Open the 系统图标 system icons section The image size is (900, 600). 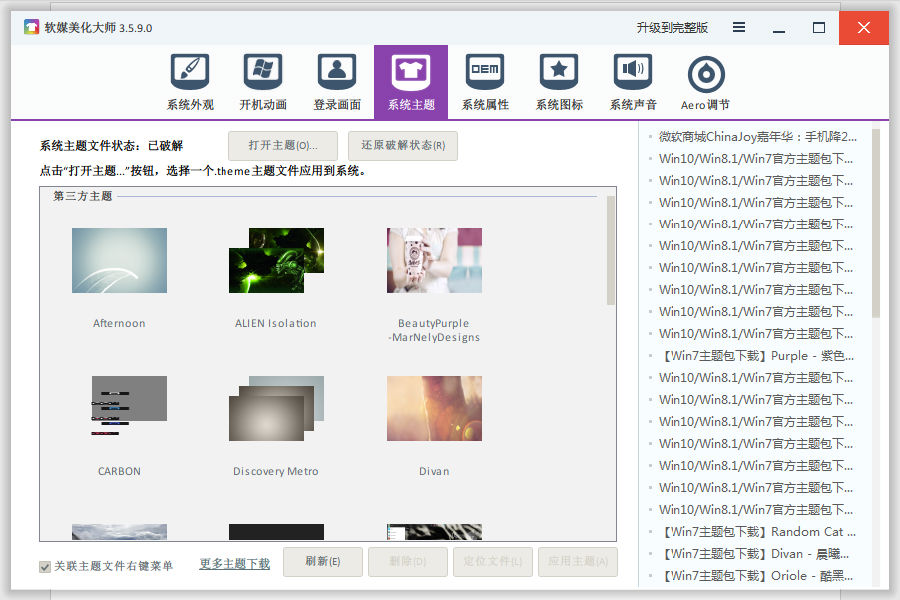tap(559, 82)
